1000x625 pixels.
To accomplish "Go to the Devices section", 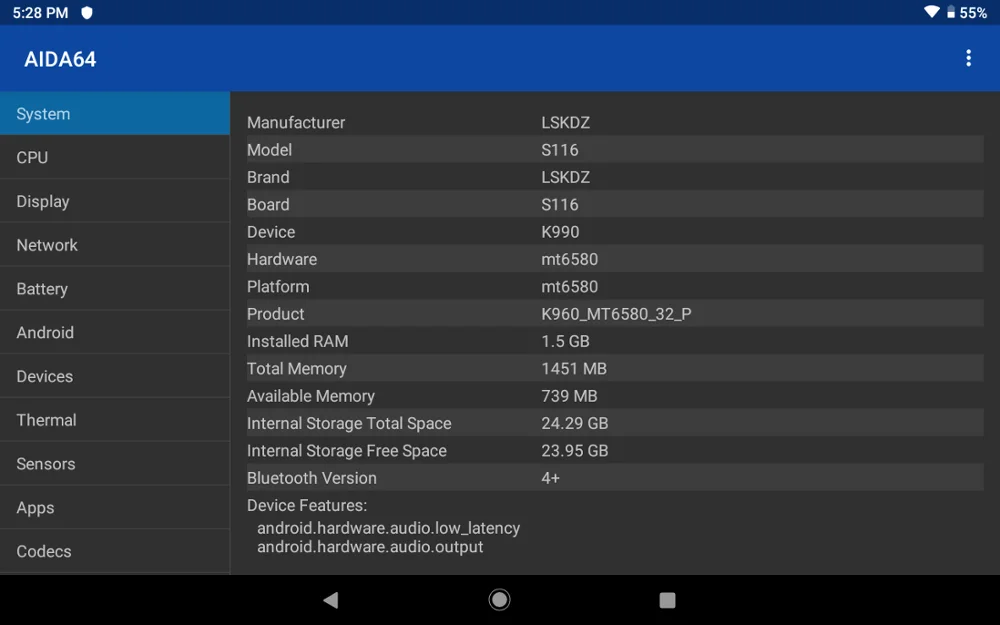I will (115, 376).
